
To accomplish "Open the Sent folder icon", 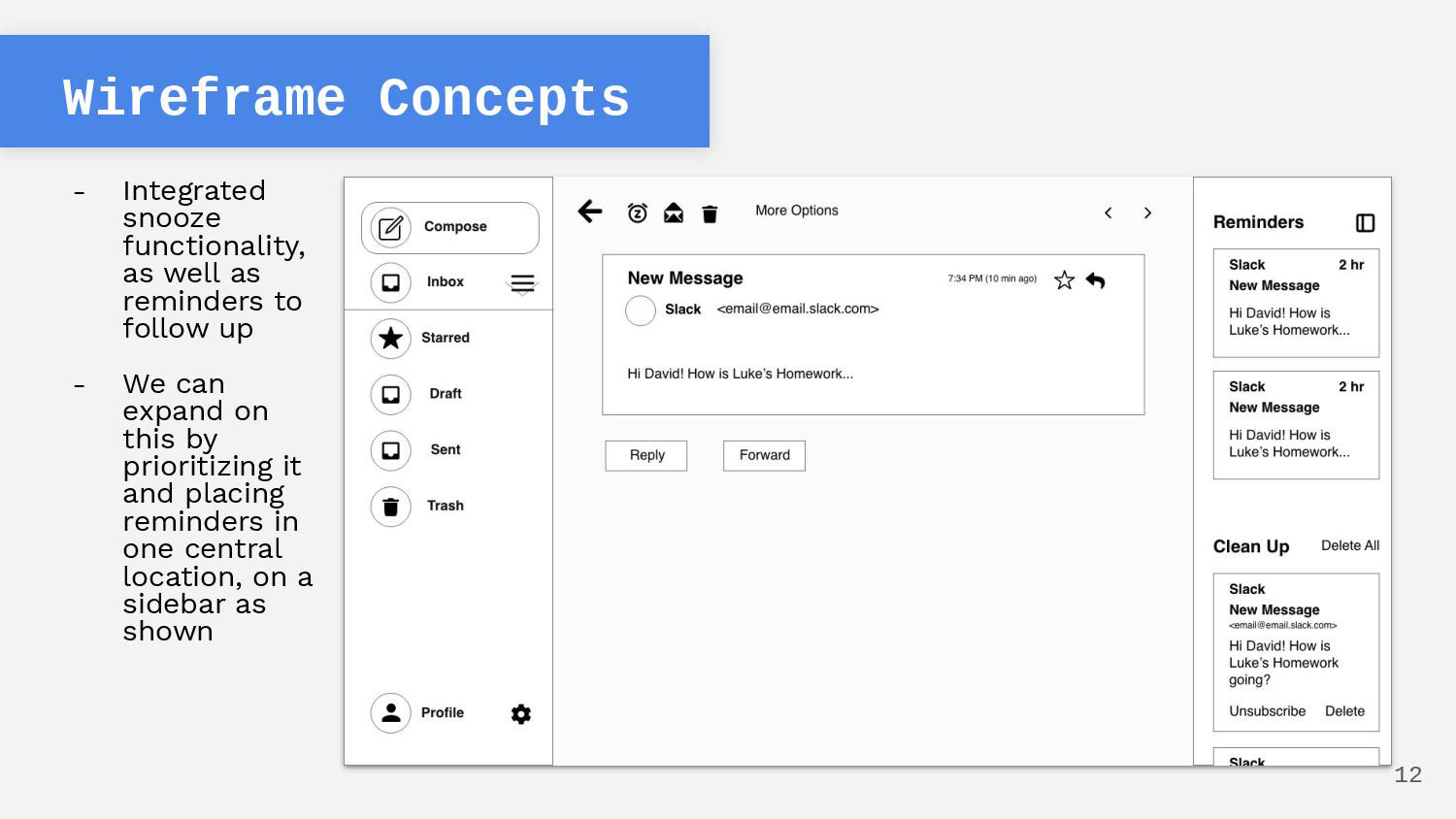I will tap(390, 450).
